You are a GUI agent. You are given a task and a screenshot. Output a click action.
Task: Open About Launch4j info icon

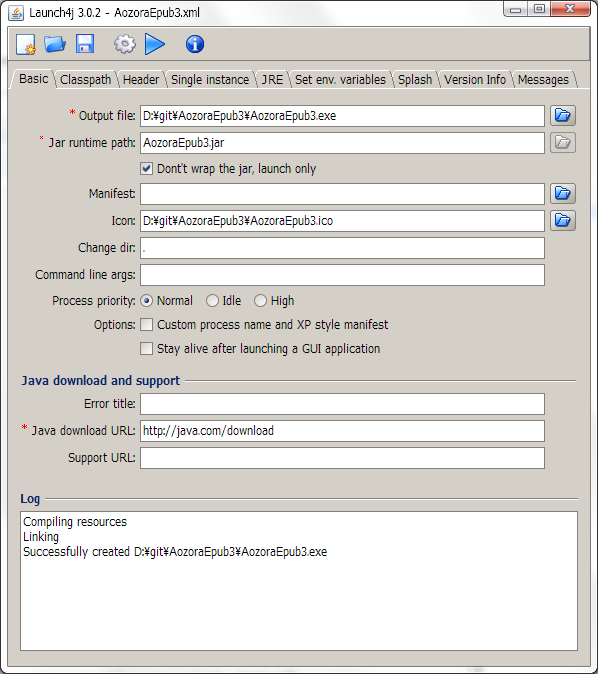(x=195, y=44)
